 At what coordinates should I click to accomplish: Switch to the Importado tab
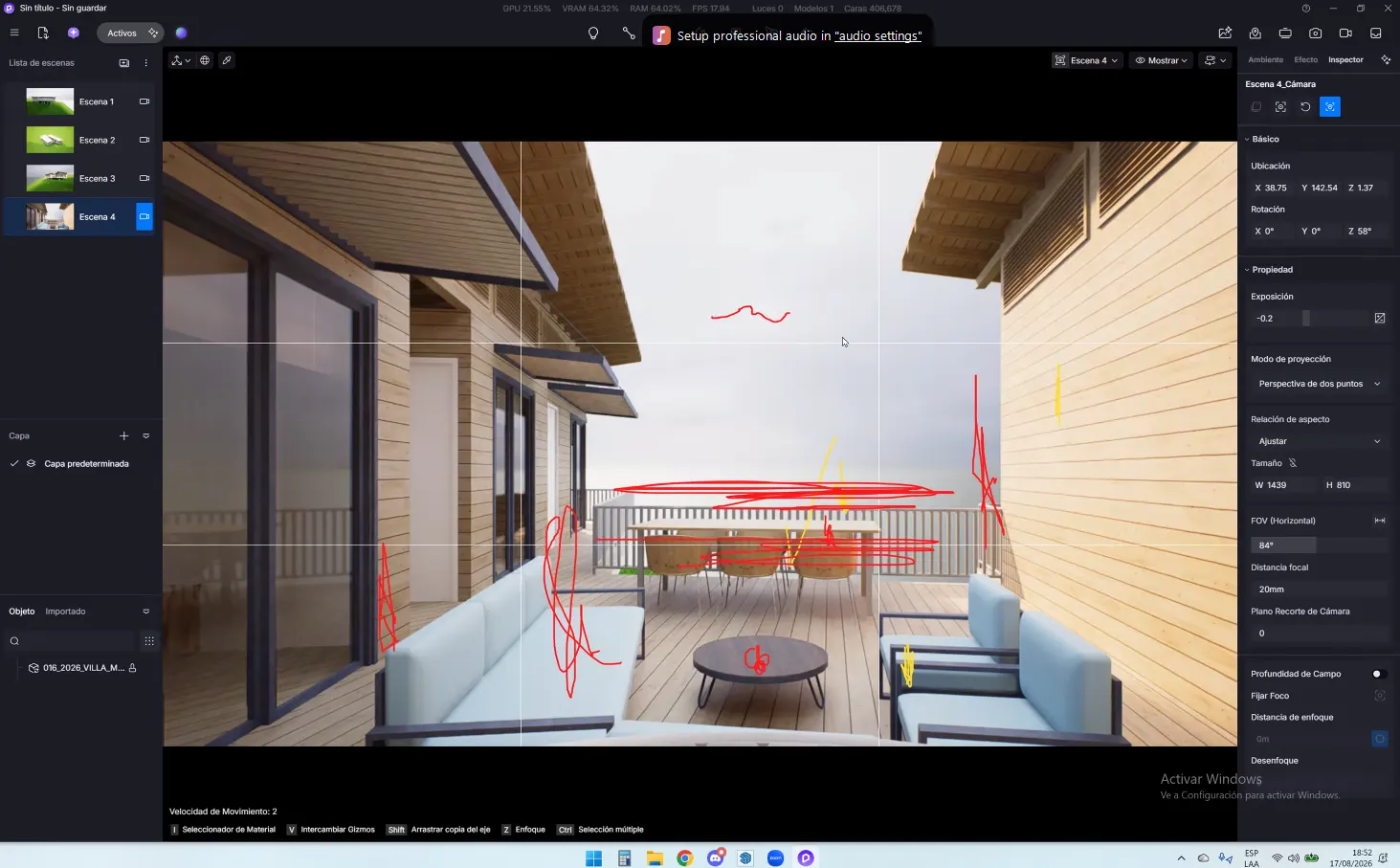[x=65, y=612]
